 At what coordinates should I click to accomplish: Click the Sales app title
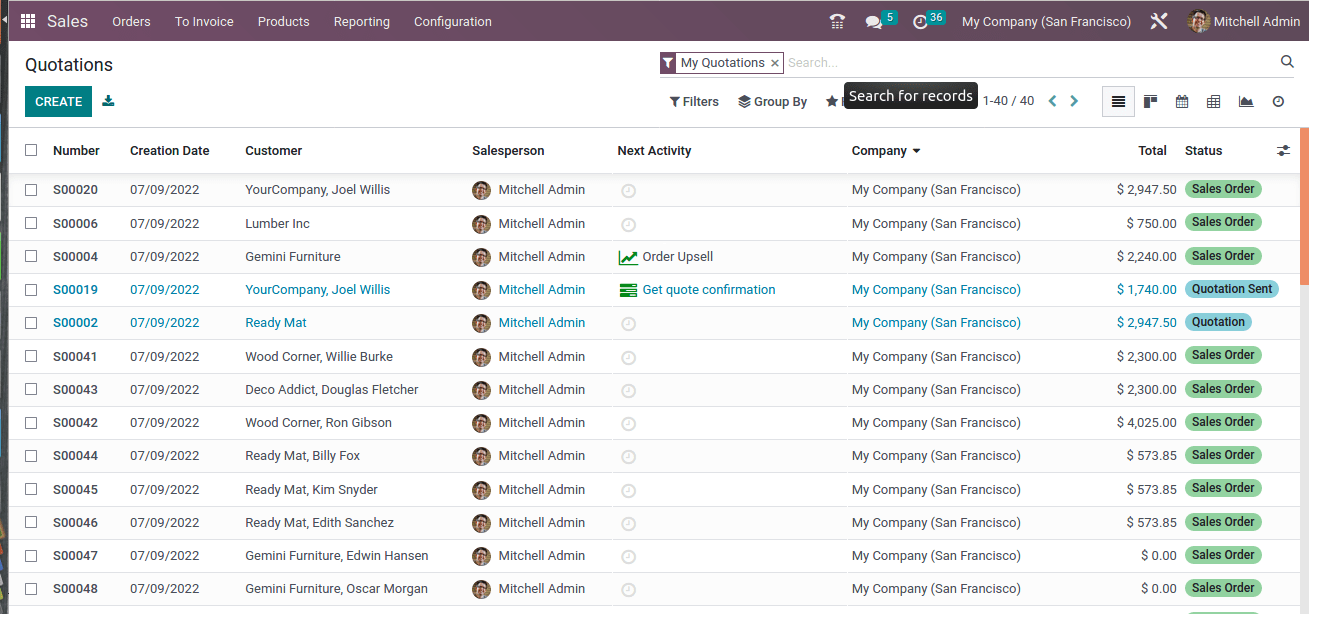click(67, 21)
